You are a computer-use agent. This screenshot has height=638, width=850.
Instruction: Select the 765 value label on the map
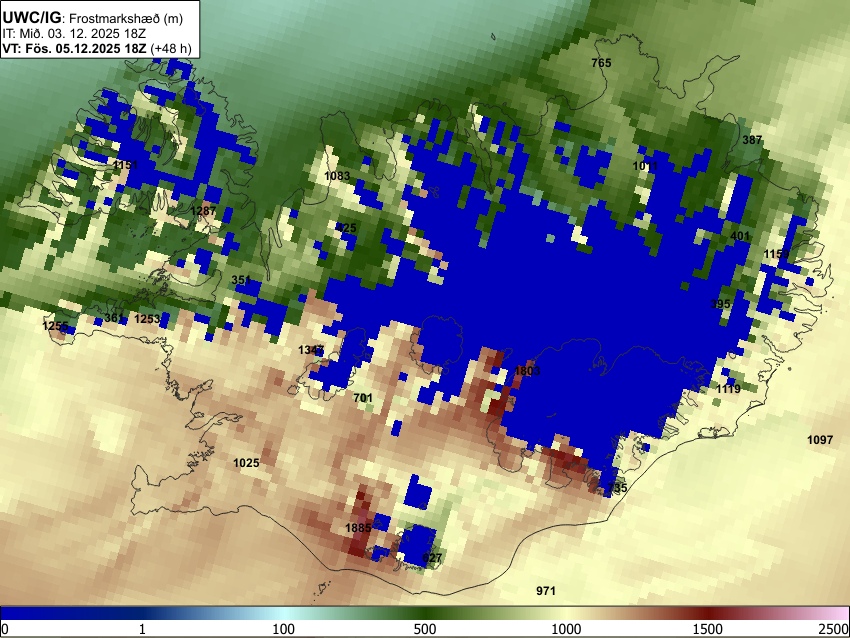tap(601, 63)
